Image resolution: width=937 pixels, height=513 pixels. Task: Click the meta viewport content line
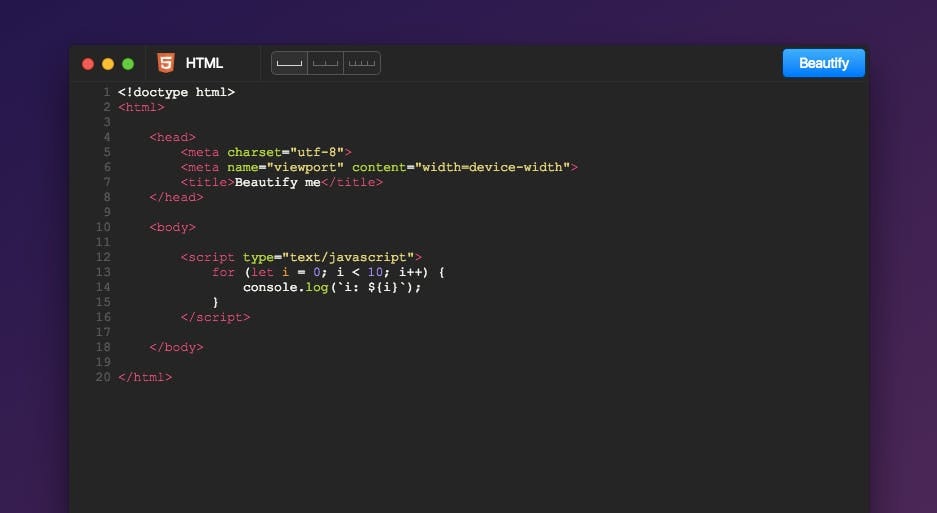(379, 167)
